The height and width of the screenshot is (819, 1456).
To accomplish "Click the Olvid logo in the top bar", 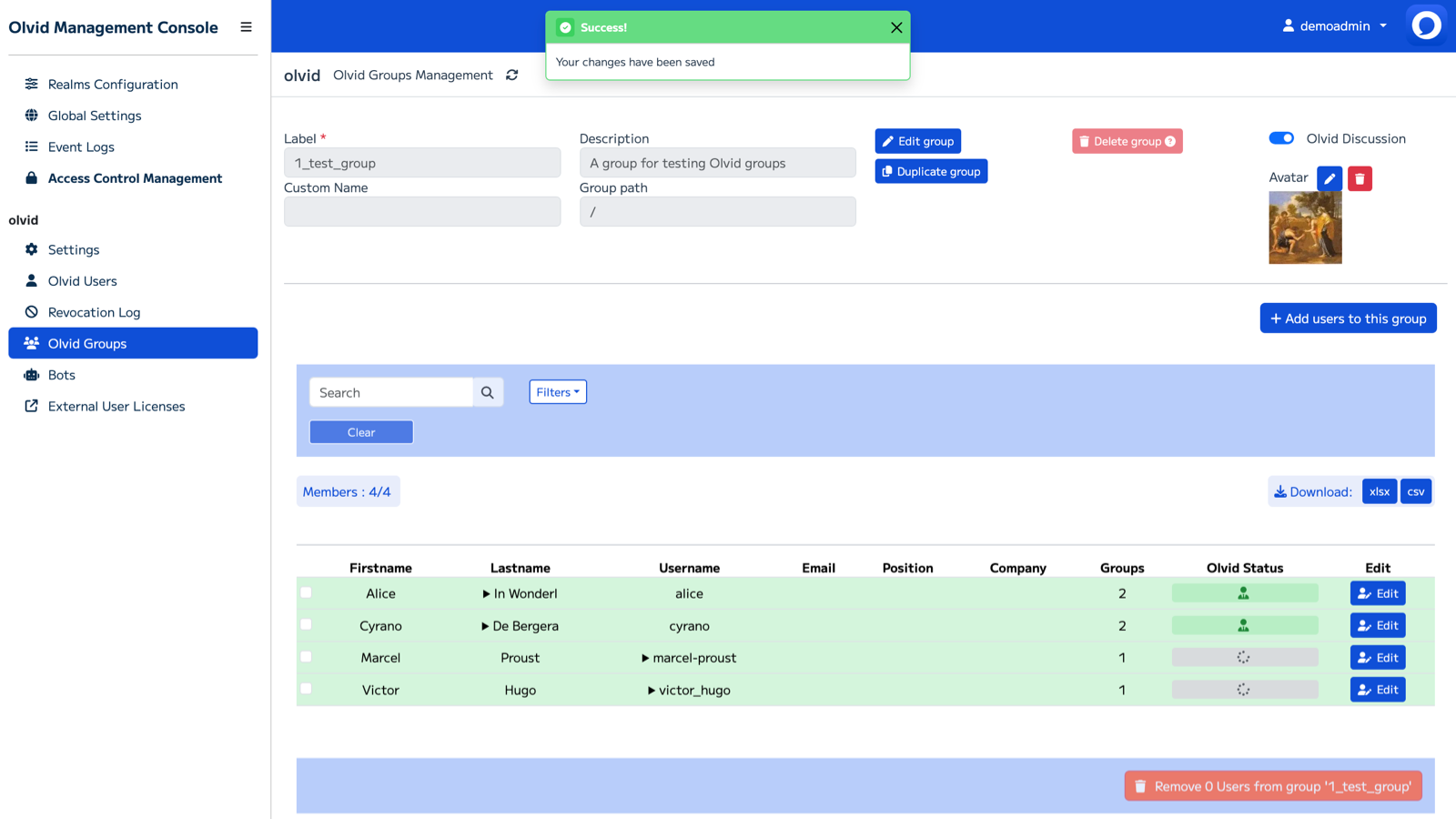I will [1425, 25].
